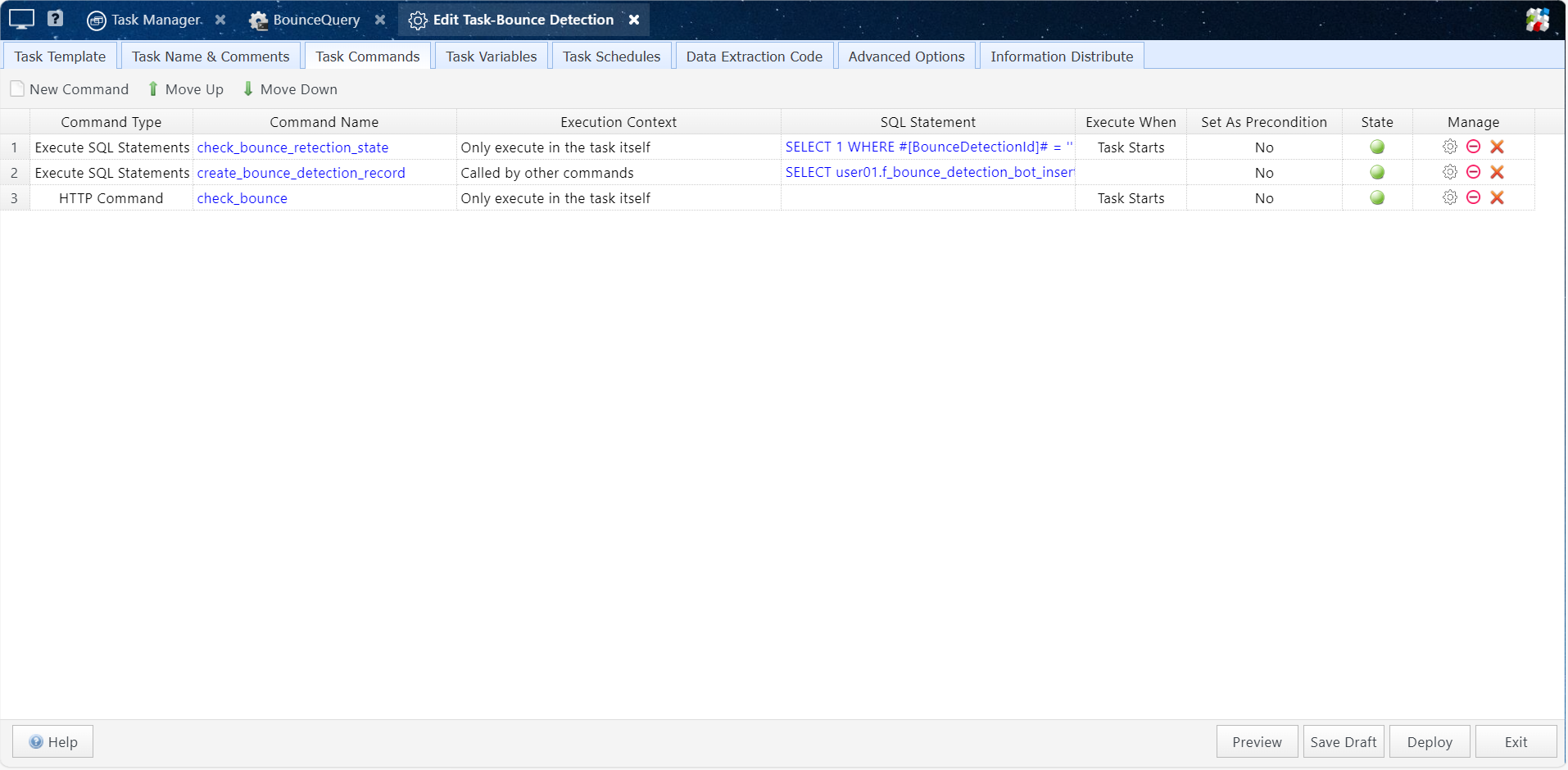Switch to the BounceQuery tab
Viewport: 1568px width, 770px height.
coord(305,20)
